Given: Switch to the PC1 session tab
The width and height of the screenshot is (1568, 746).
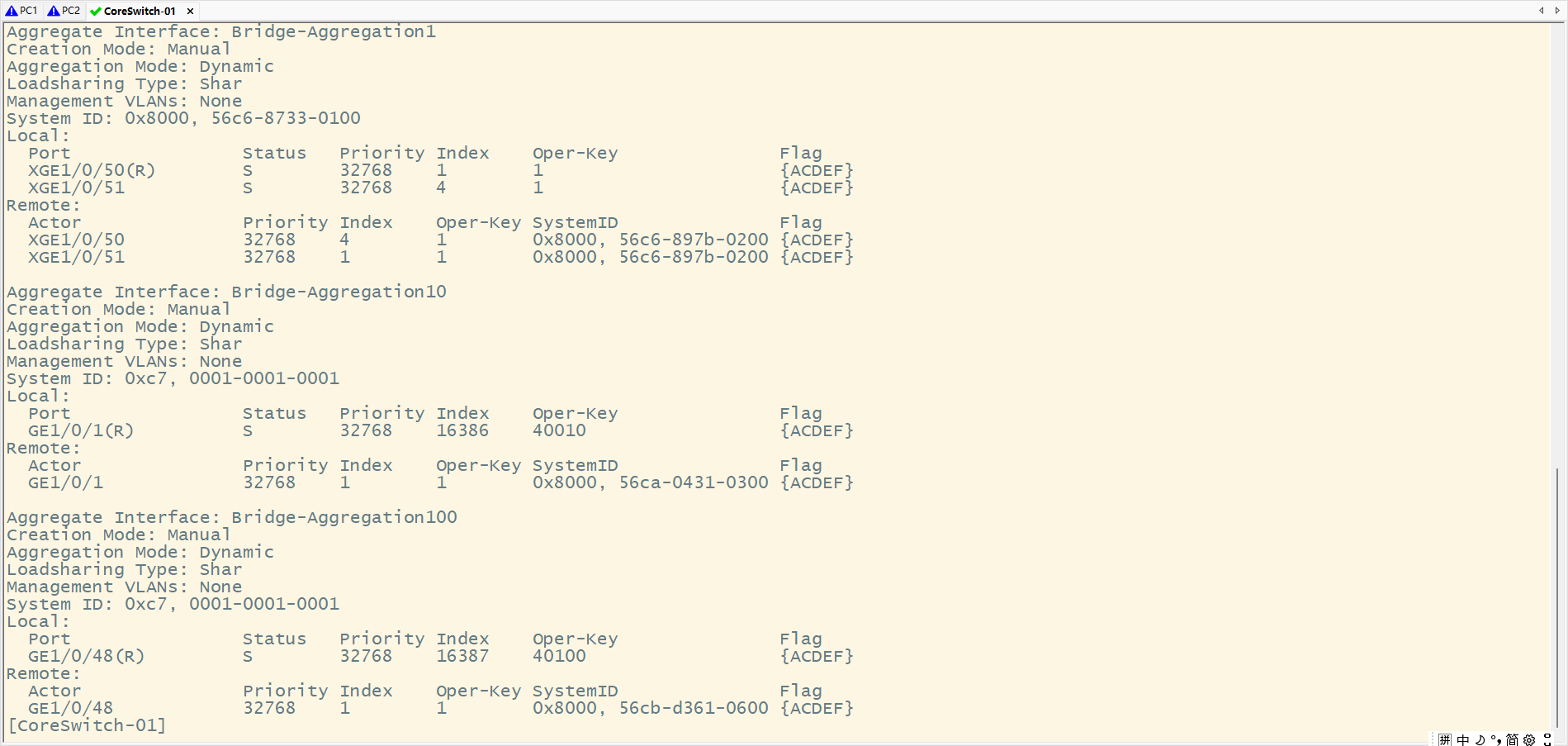Looking at the screenshot, I should click(x=22, y=11).
